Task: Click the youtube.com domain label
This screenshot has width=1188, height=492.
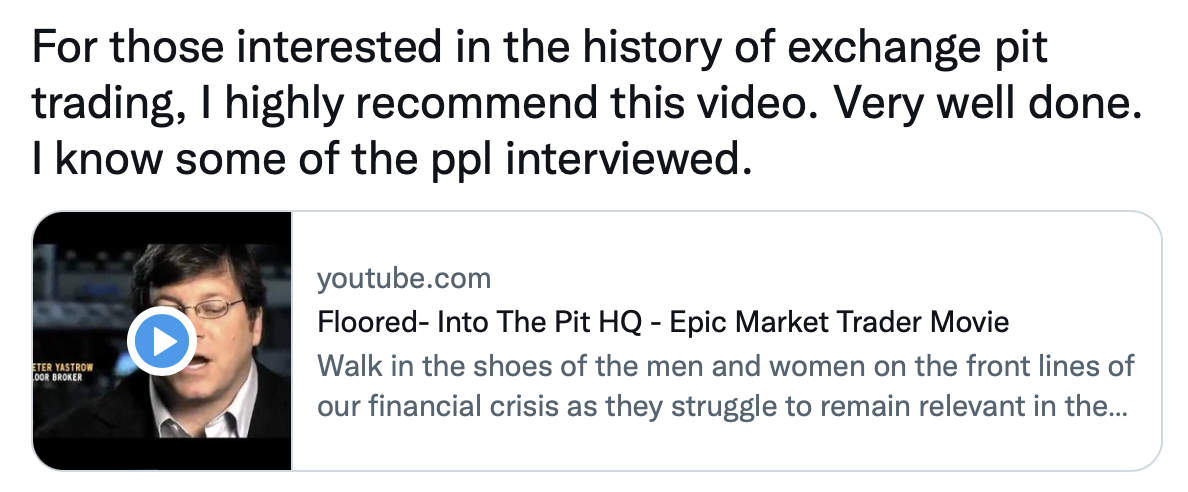Action: click(x=404, y=278)
